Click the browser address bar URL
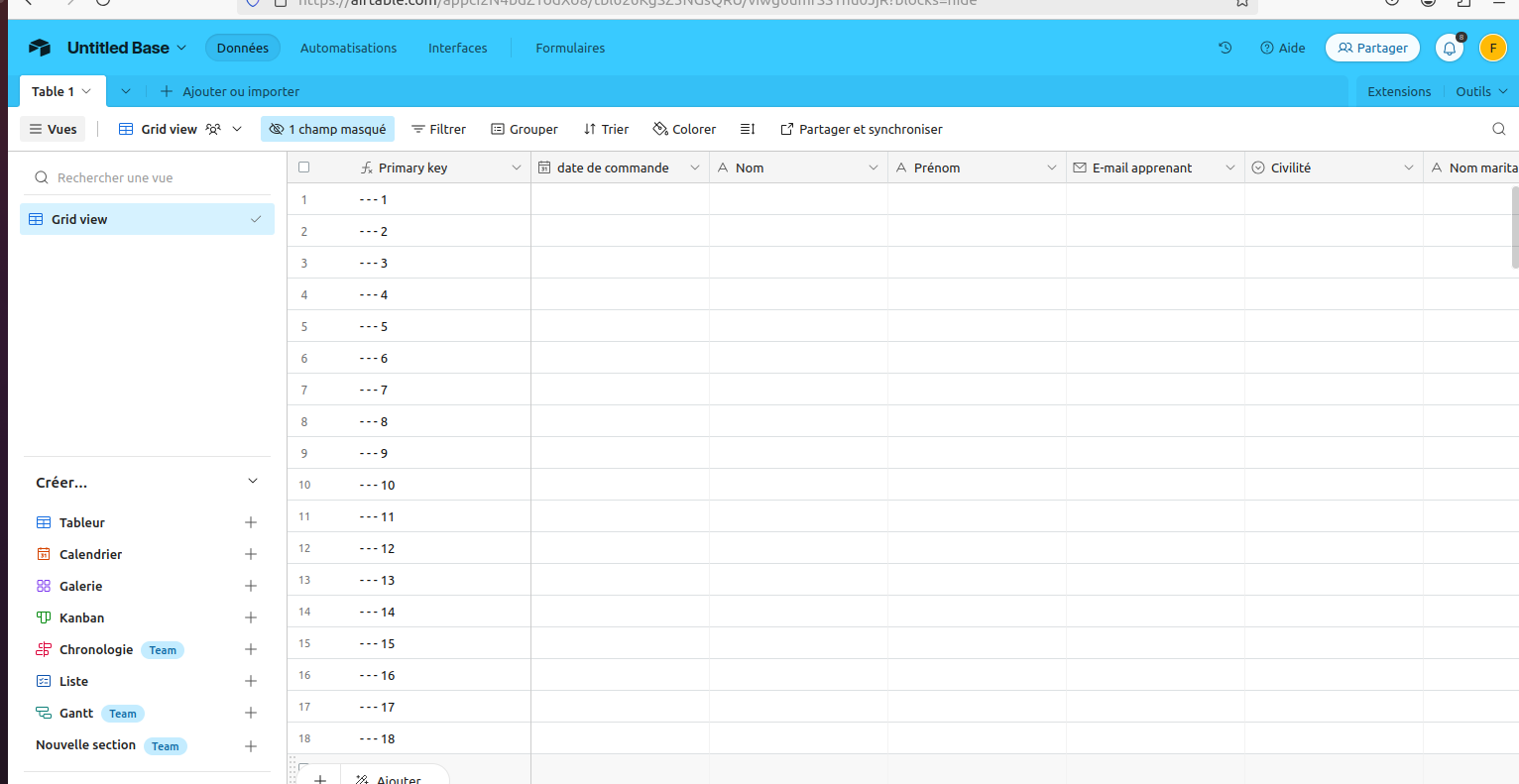 tap(638, 3)
